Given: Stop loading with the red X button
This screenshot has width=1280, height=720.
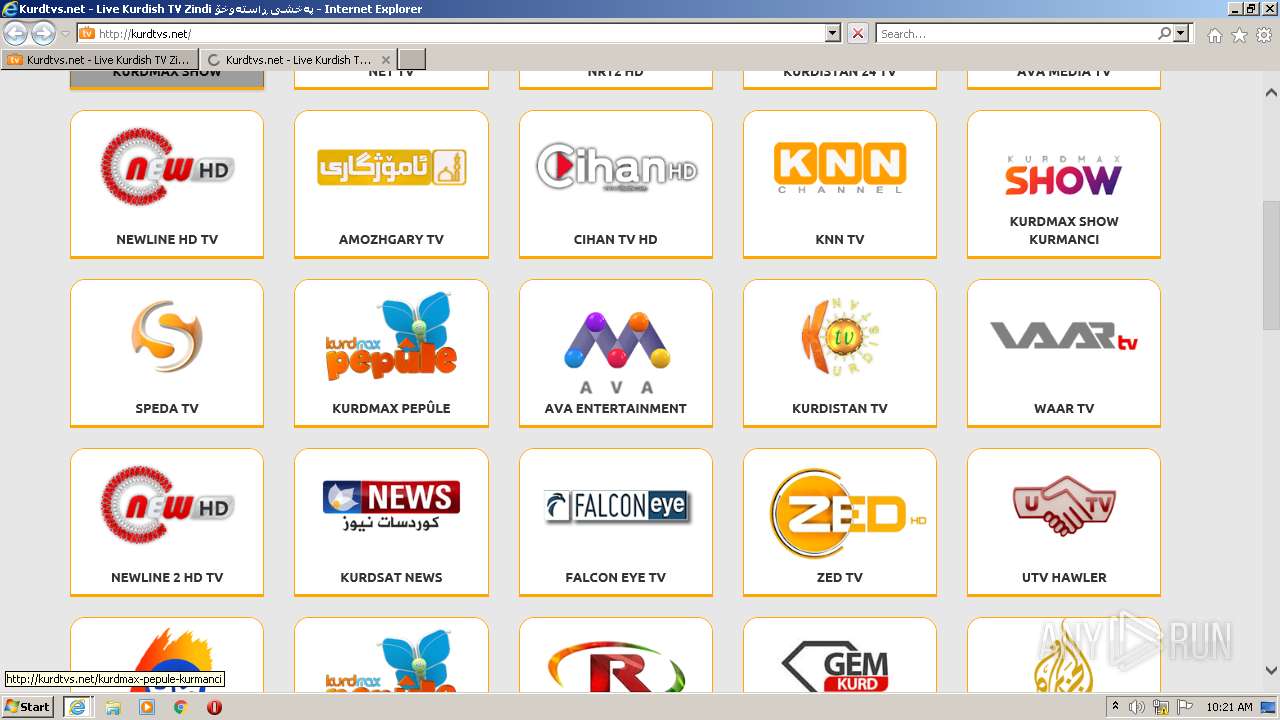Looking at the screenshot, I should click(858, 33).
